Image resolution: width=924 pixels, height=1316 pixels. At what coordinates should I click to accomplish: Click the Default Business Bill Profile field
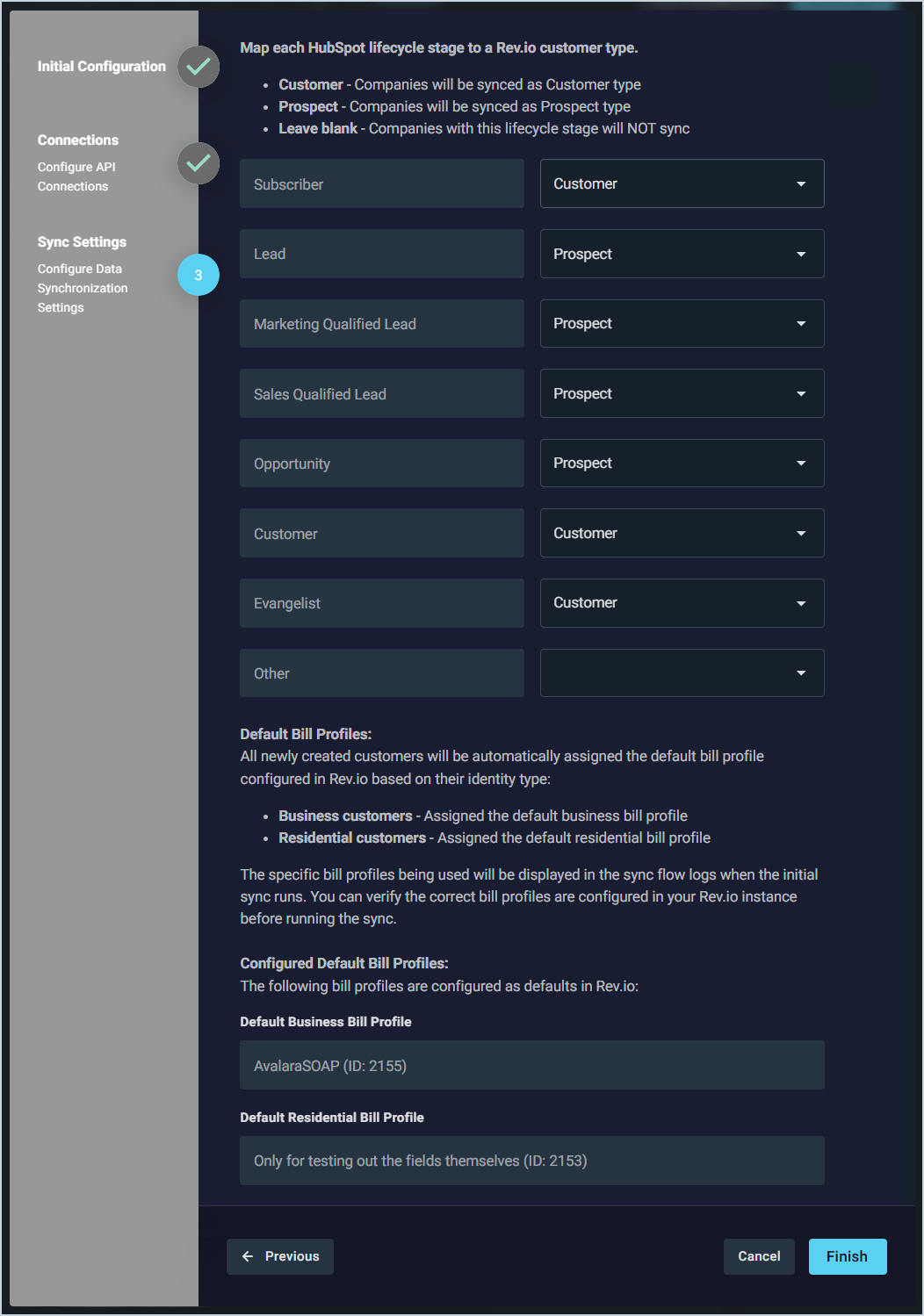click(531, 1065)
